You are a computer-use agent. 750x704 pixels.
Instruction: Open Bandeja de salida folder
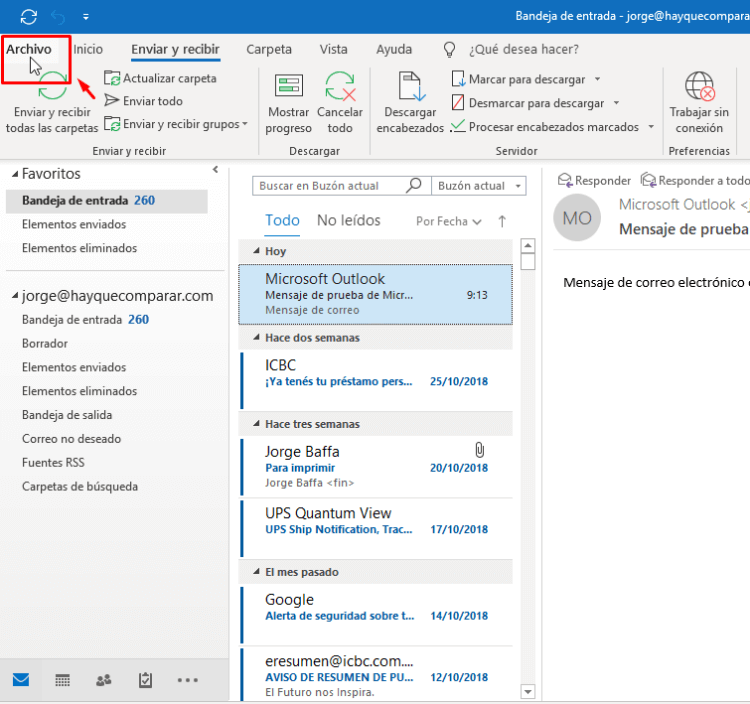pyautogui.click(x=67, y=415)
